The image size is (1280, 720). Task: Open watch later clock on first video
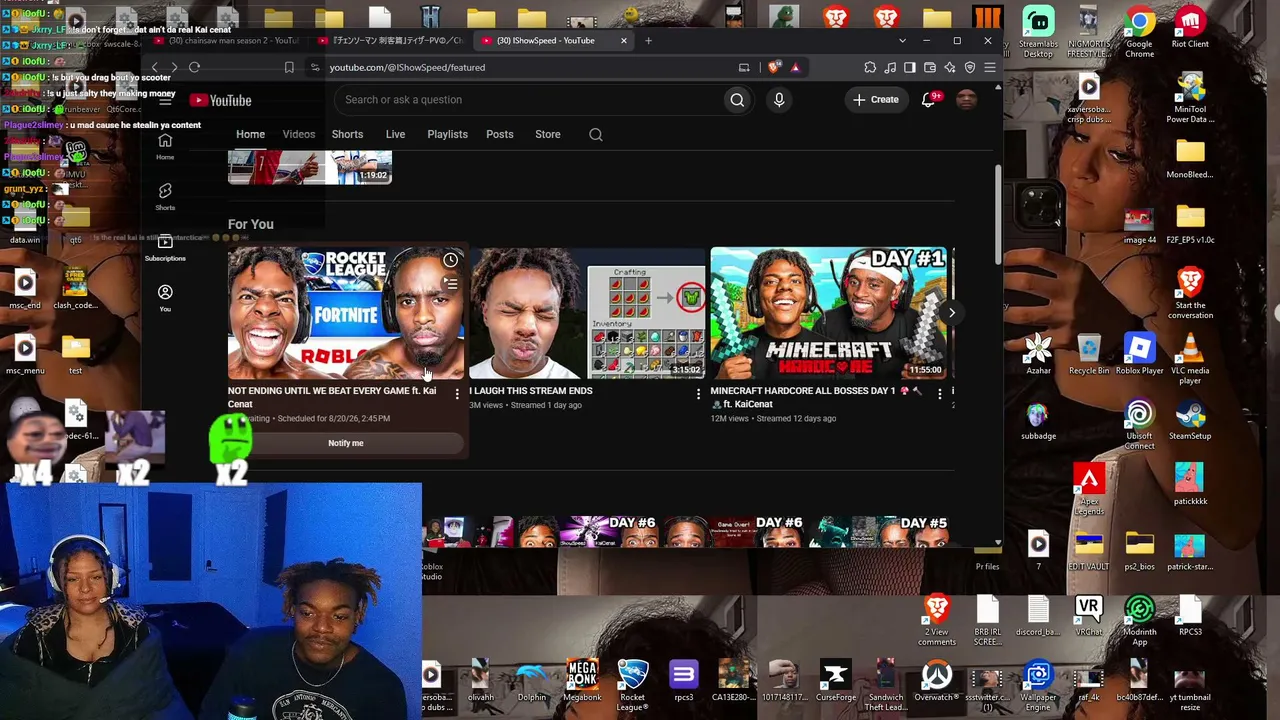tap(451, 261)
